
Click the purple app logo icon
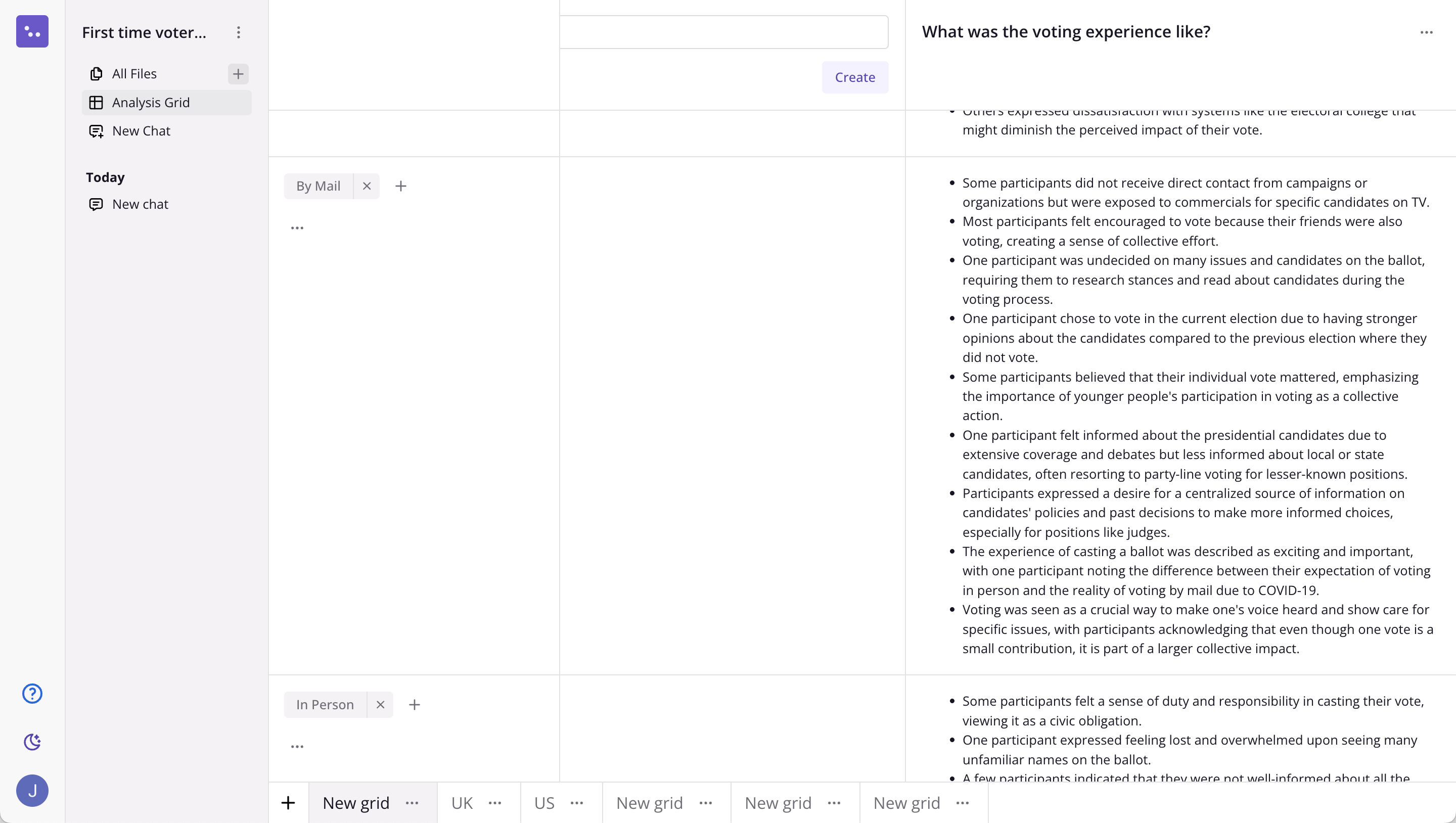[32, 32]
